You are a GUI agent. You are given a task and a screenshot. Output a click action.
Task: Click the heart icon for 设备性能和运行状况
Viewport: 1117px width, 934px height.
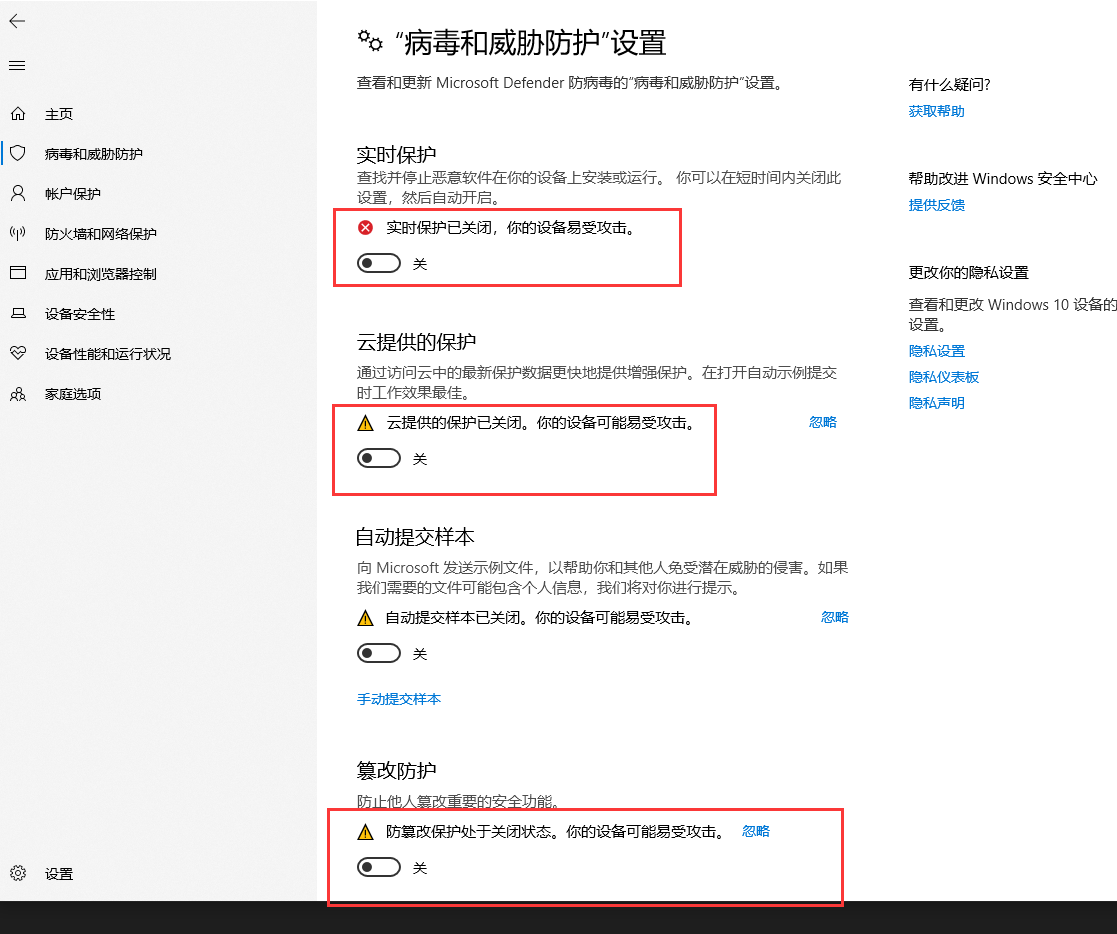[x=18, y=353]
